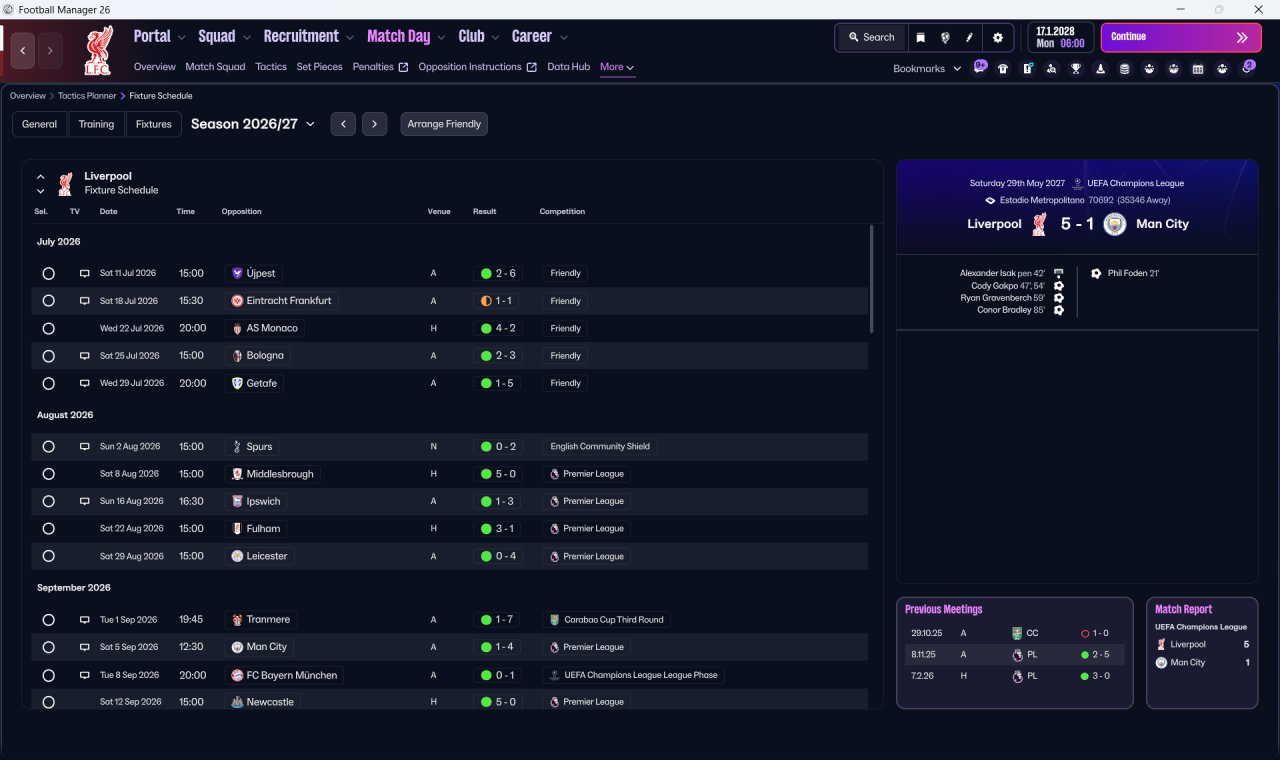This screenshot has width=1280, height=760.
Task: Open the Season 2026/27 dropdown
Action: (x=253, y=124)
